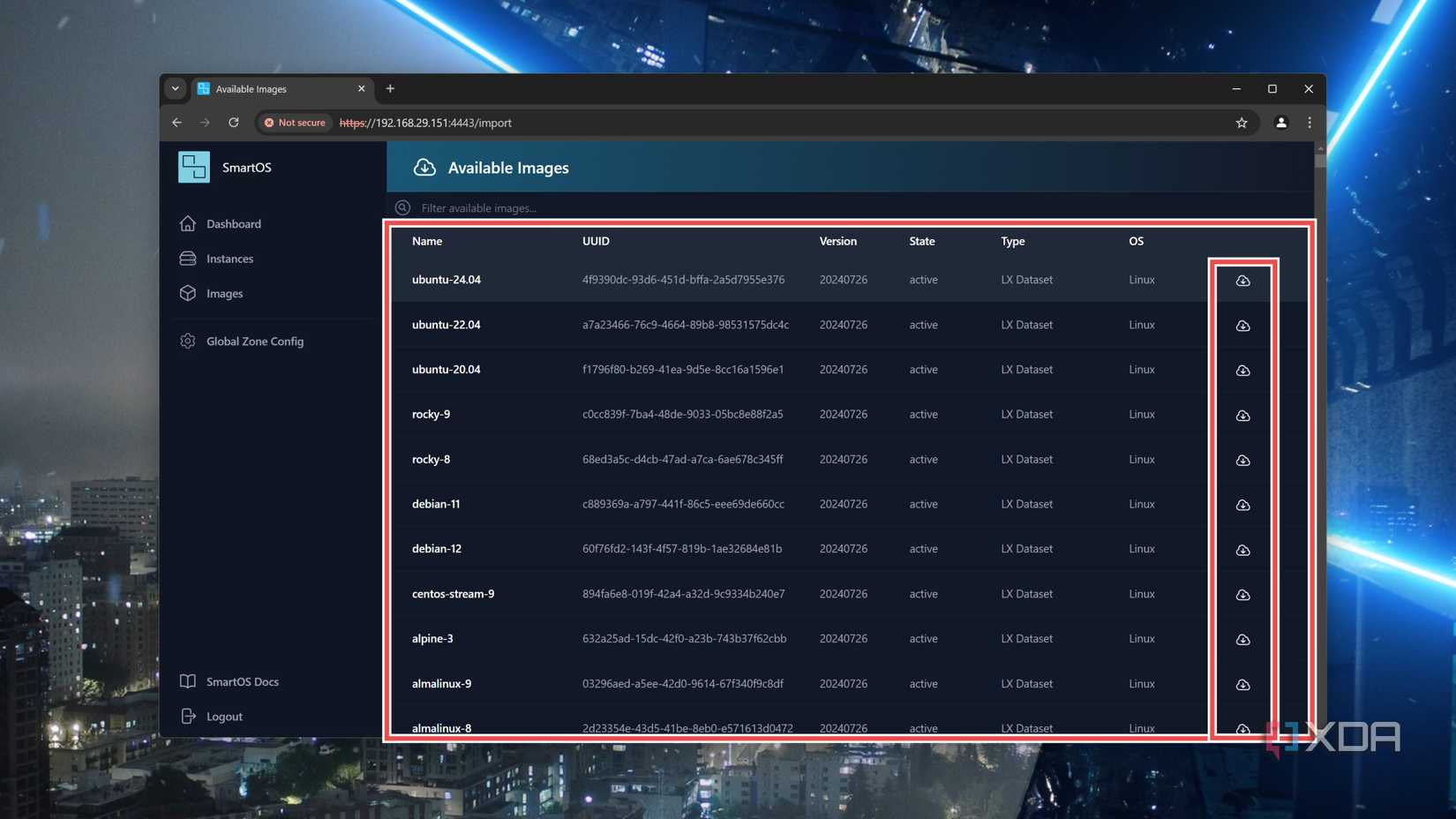Open the browser tab search chevron
Image resolution: width=1456 pixels, height=819 pixels.
point(175,88)
